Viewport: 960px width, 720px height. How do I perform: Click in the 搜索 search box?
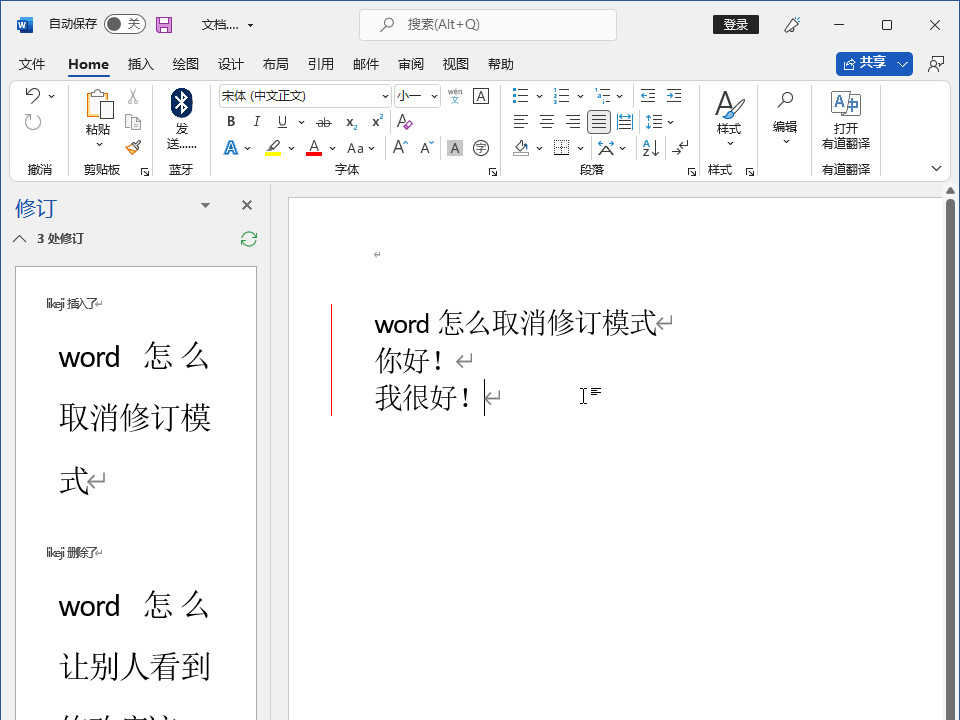click(x=488, y=24)
